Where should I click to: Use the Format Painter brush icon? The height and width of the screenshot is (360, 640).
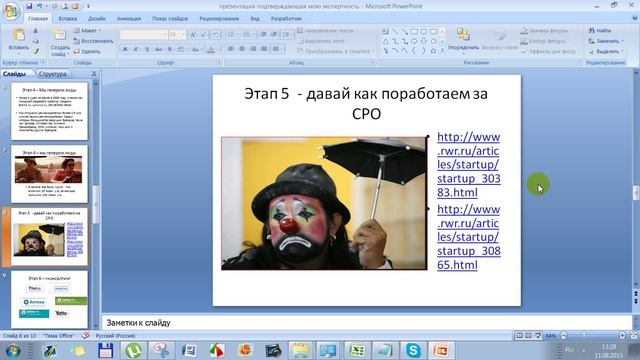(36, 51)
